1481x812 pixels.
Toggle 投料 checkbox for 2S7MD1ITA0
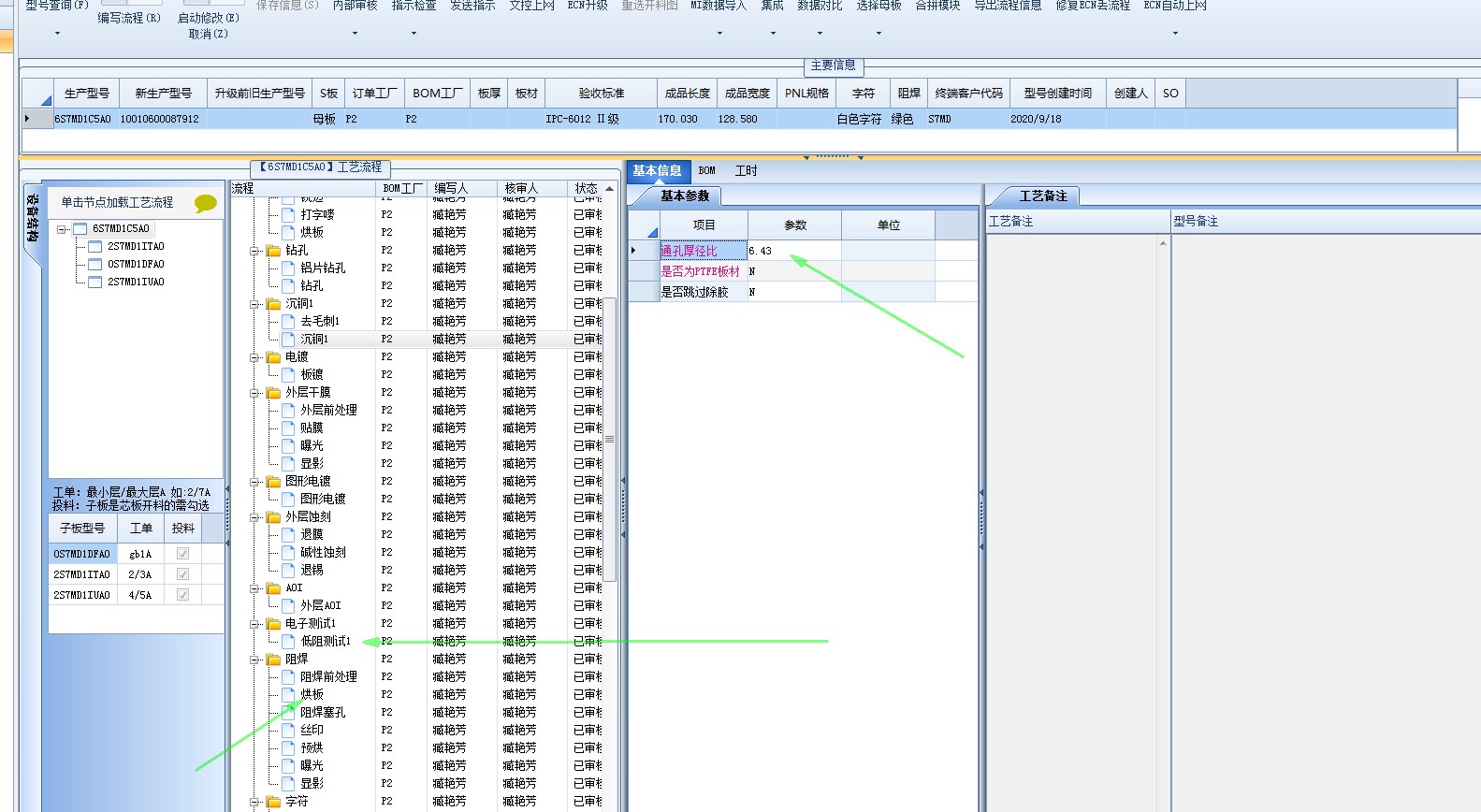[x=182, y=574]
